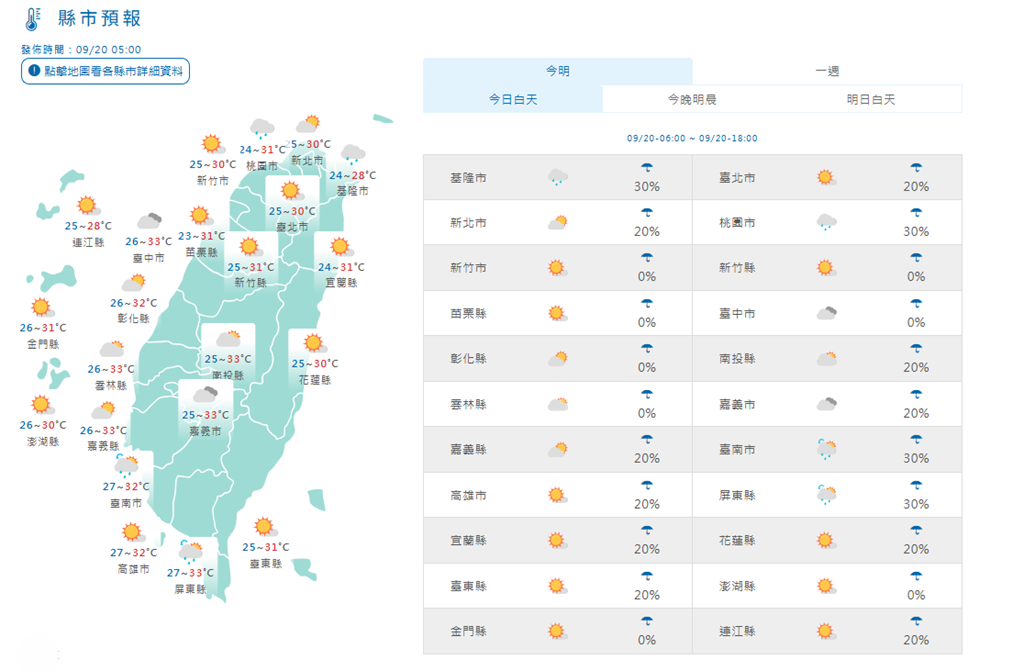Select the sun icon above 澎湖縣 on map
Image resolution: width=1024 pixels, height=671 pixels.
point(42,404)
